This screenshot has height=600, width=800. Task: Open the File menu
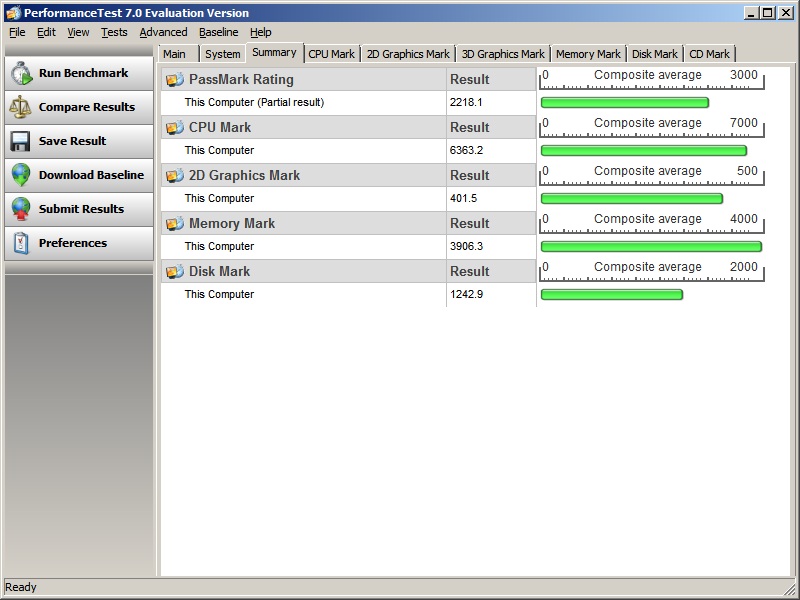17,32
